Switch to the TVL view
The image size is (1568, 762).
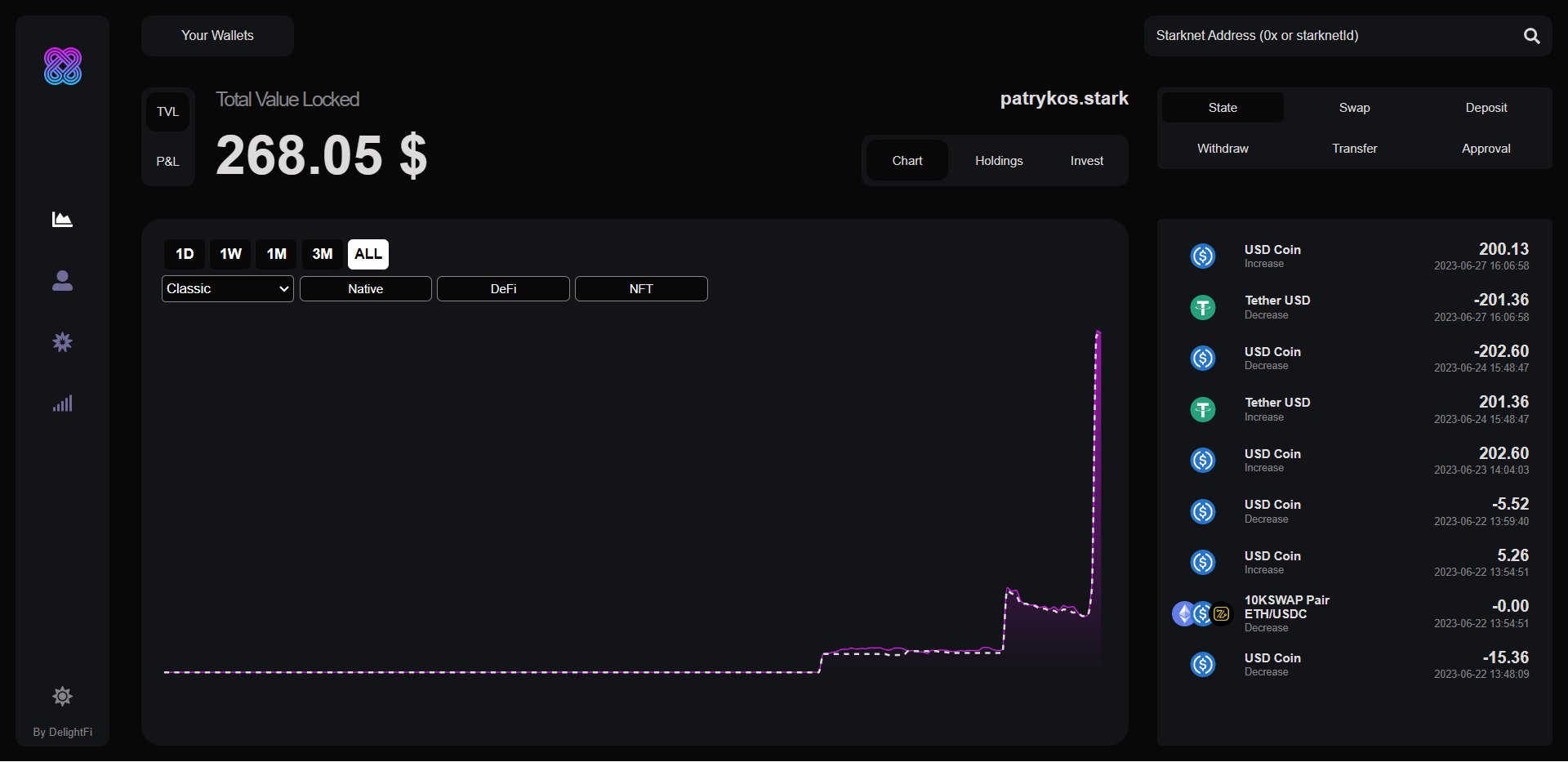click(167, 112)
